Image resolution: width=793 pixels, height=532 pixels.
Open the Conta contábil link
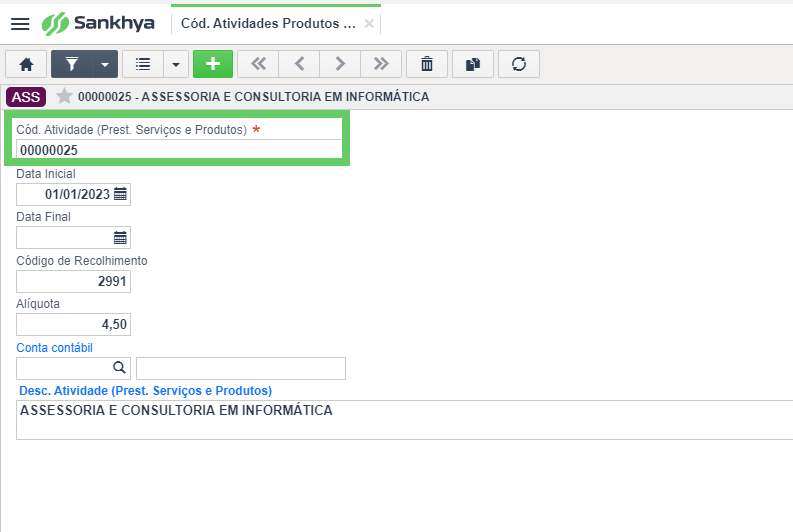(x=55, y=347)
